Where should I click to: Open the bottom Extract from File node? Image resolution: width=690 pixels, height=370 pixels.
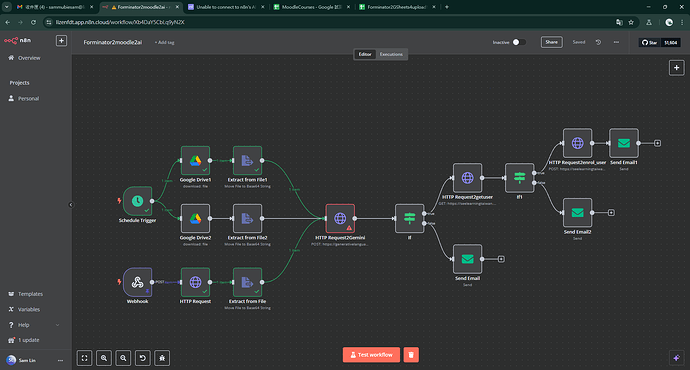coord(247,282)
